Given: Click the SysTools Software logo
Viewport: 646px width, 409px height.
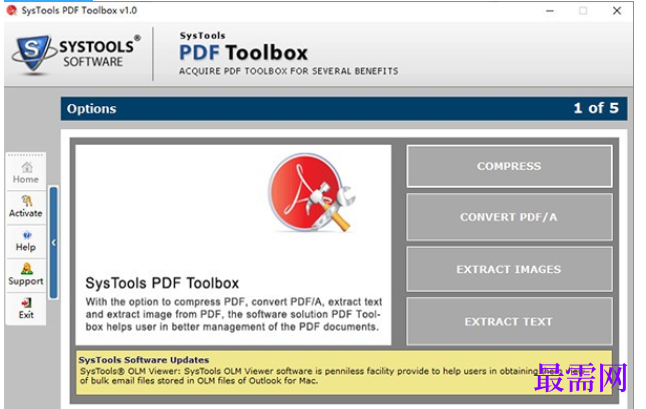Looking at the screenshot, I should coord(76,55).
